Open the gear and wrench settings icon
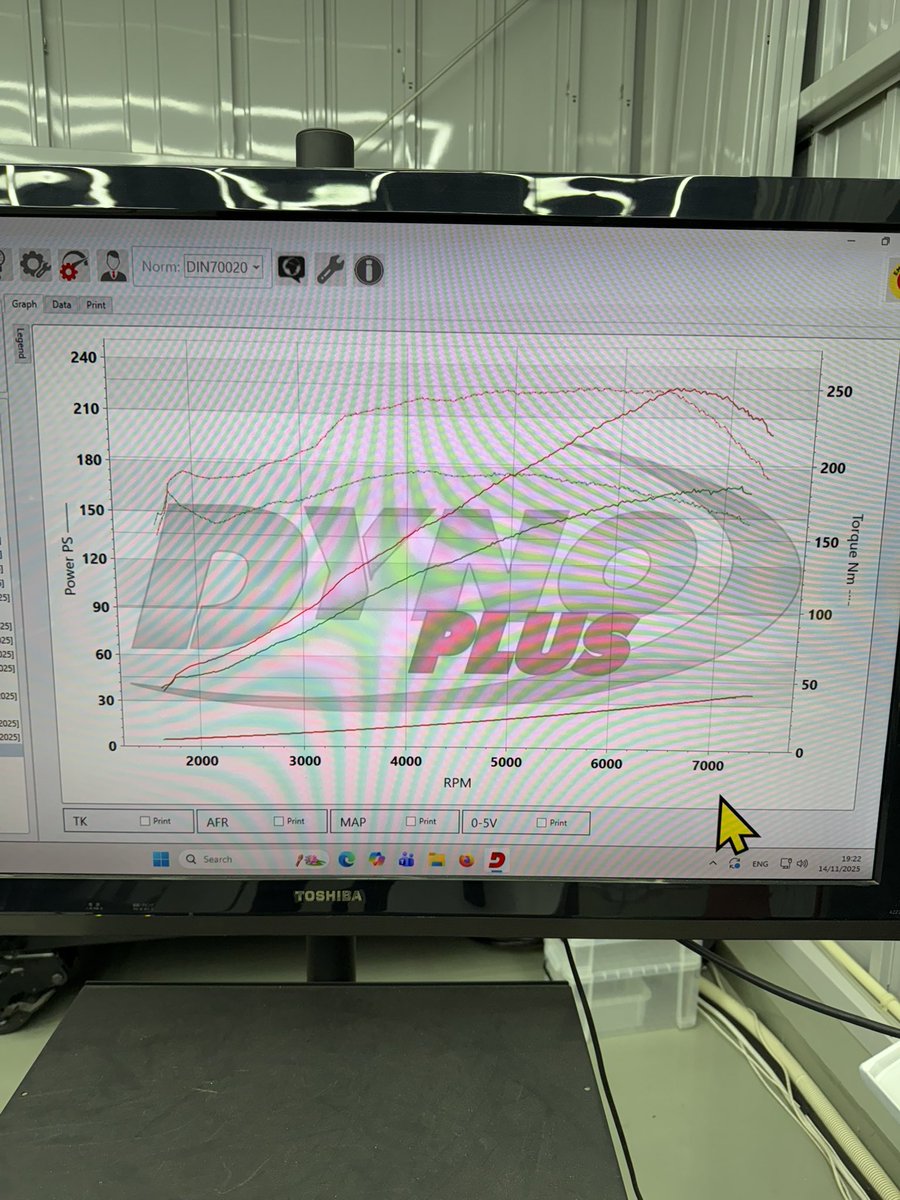The height and width of the screenshot is (1200, 900). click(35, 265)
